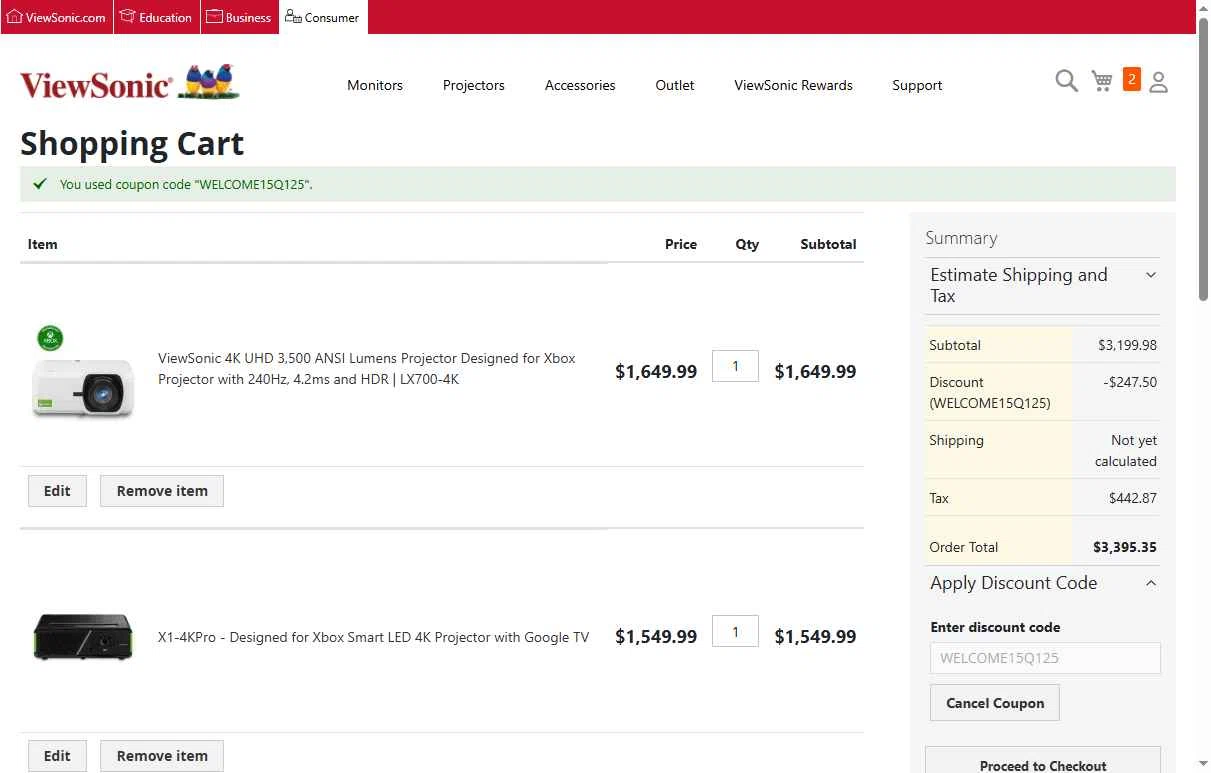Remove the LX700-4K projector item

tap(162, 491)
